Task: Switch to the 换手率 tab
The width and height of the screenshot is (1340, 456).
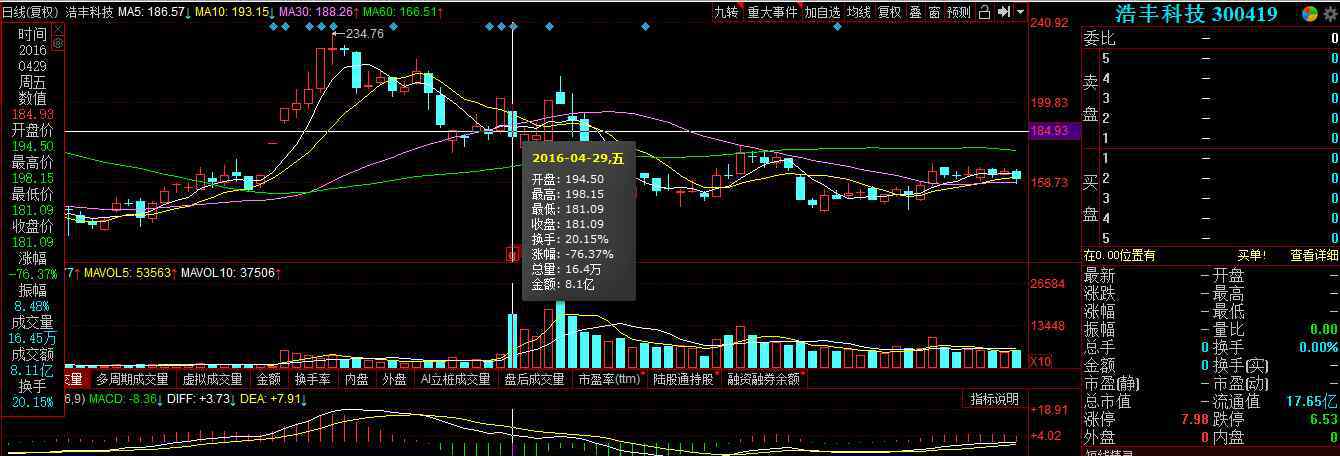Action: [x=312, y=380]
